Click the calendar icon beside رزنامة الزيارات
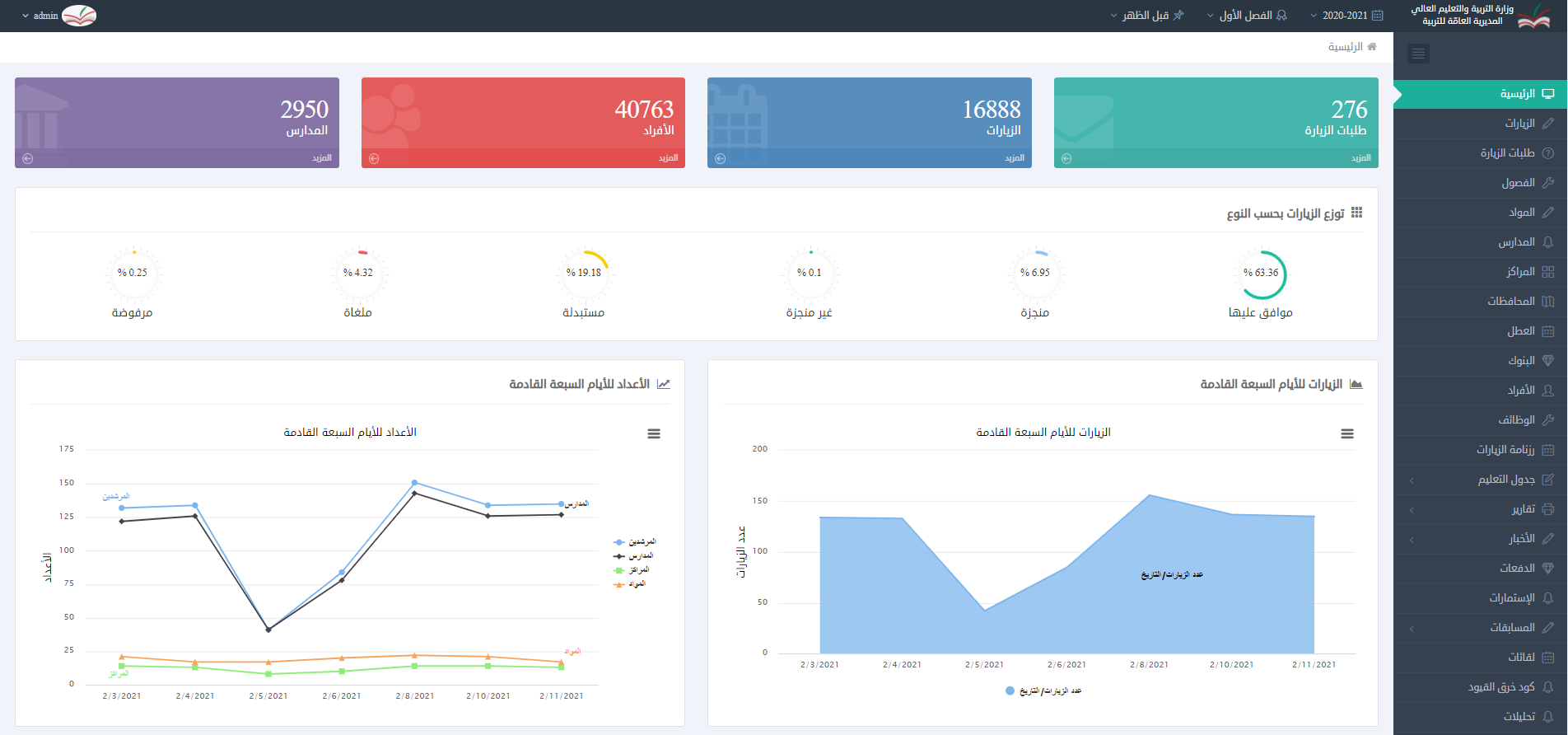This screenshot has height=735, width=1568. coord(1548,450)
